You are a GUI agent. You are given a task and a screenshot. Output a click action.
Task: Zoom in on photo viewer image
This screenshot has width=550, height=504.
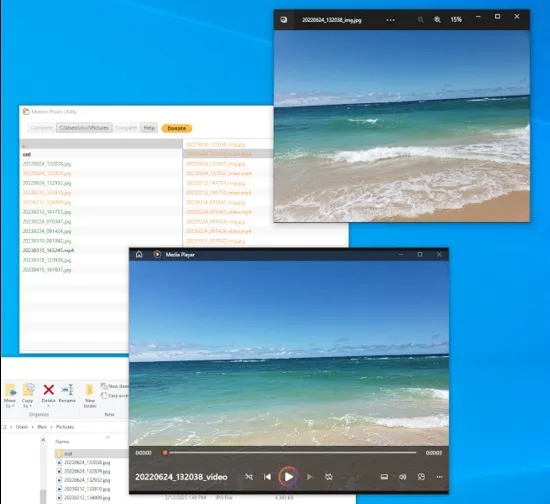pos(437,20)
